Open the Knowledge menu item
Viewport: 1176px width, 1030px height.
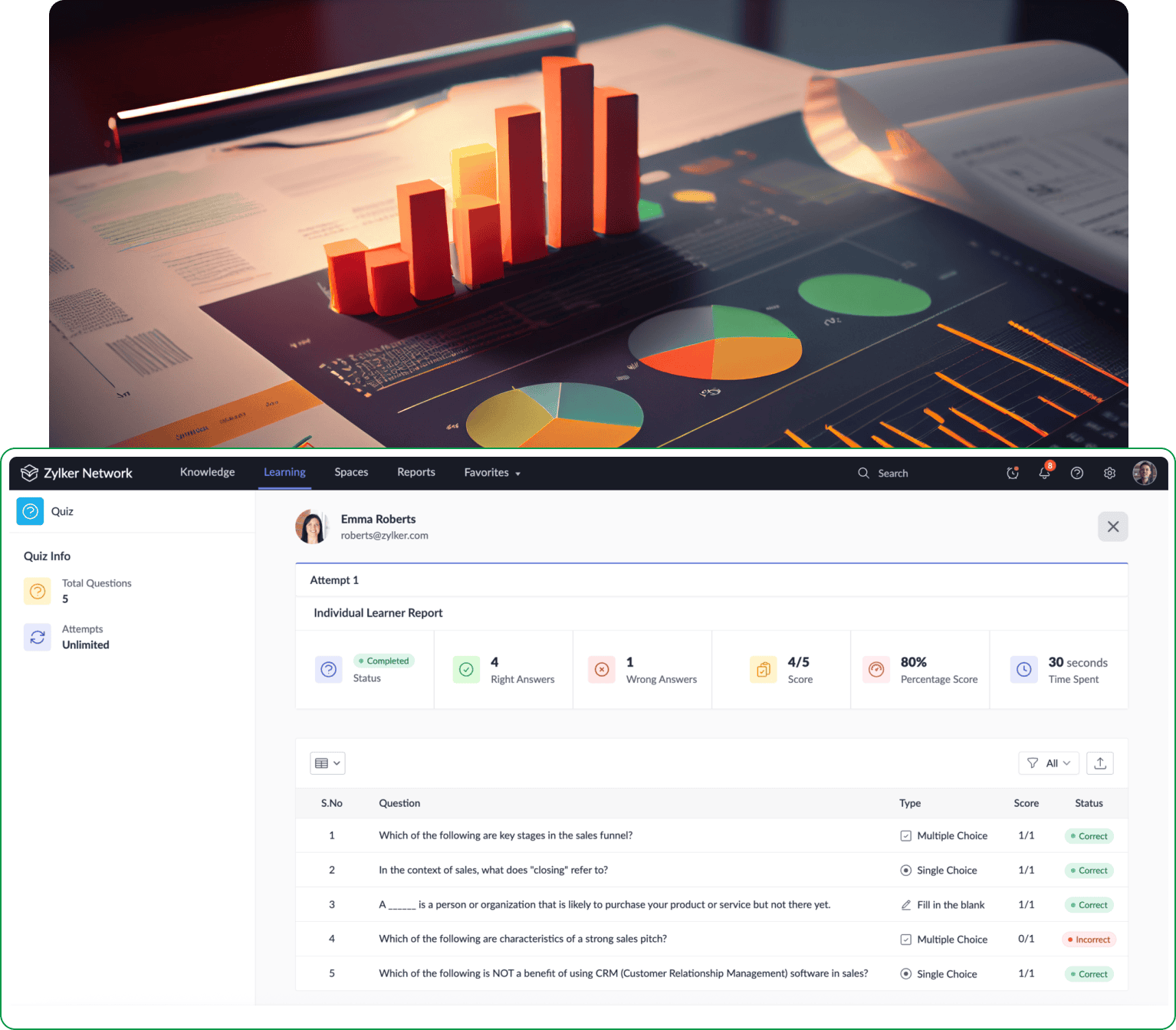coord(207,472)
